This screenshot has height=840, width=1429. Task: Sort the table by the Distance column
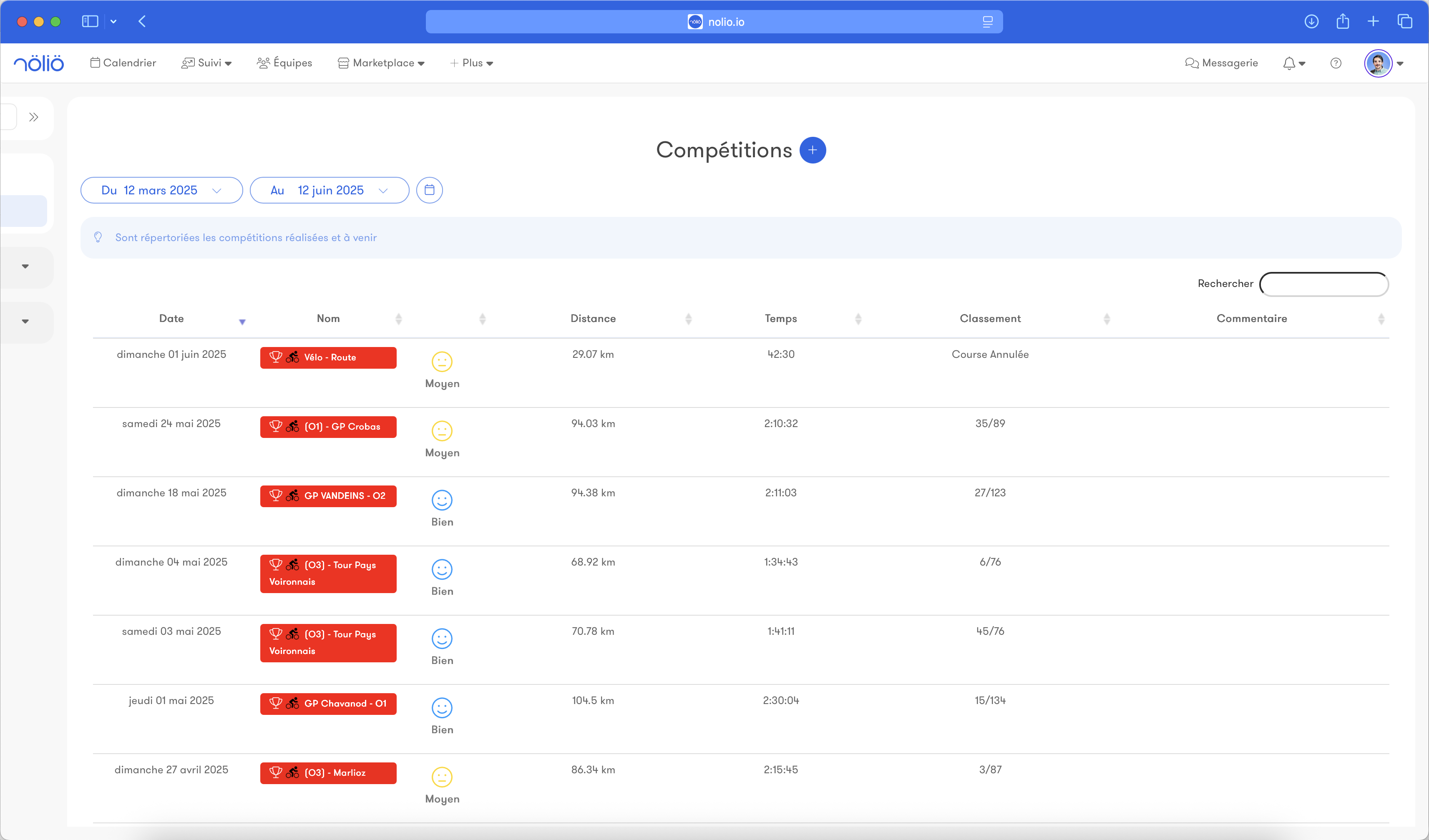(x=593, y=319)
